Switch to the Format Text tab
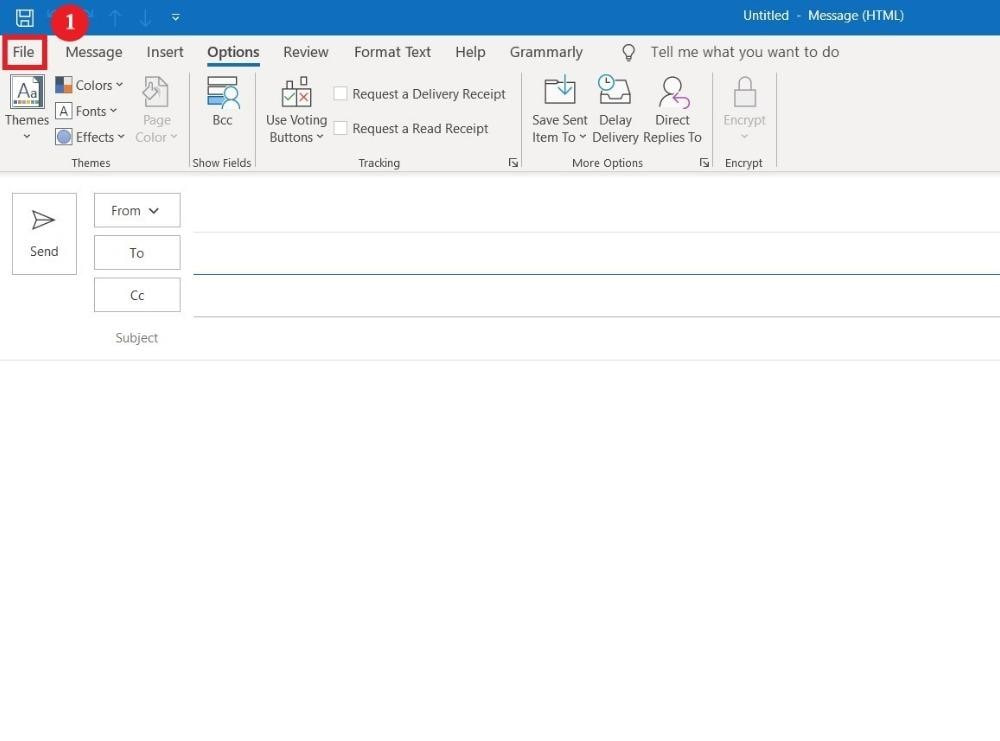Screen dimensions: 1000x741 [392, 52]
